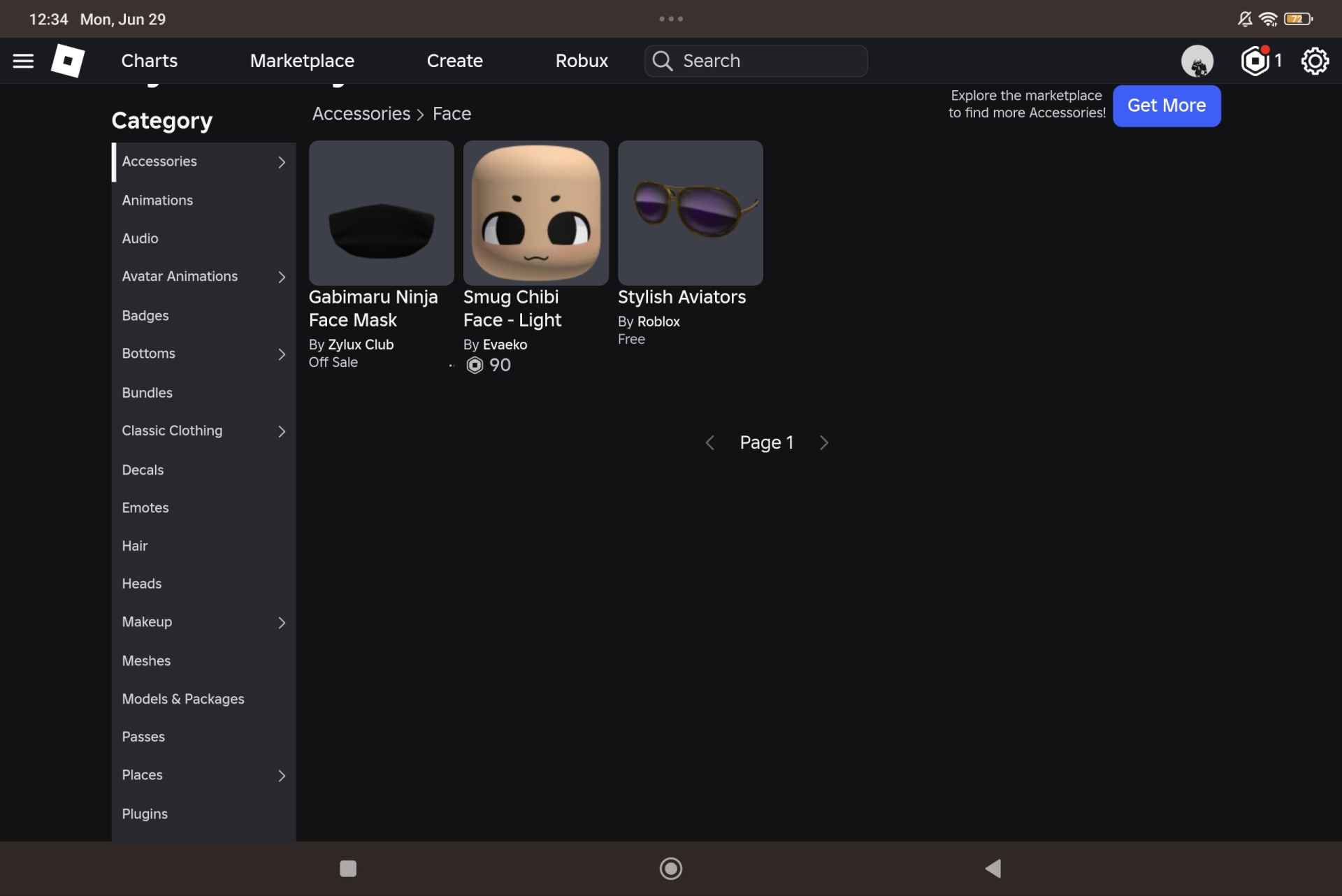Open the Charts tab

pos(150,61)
